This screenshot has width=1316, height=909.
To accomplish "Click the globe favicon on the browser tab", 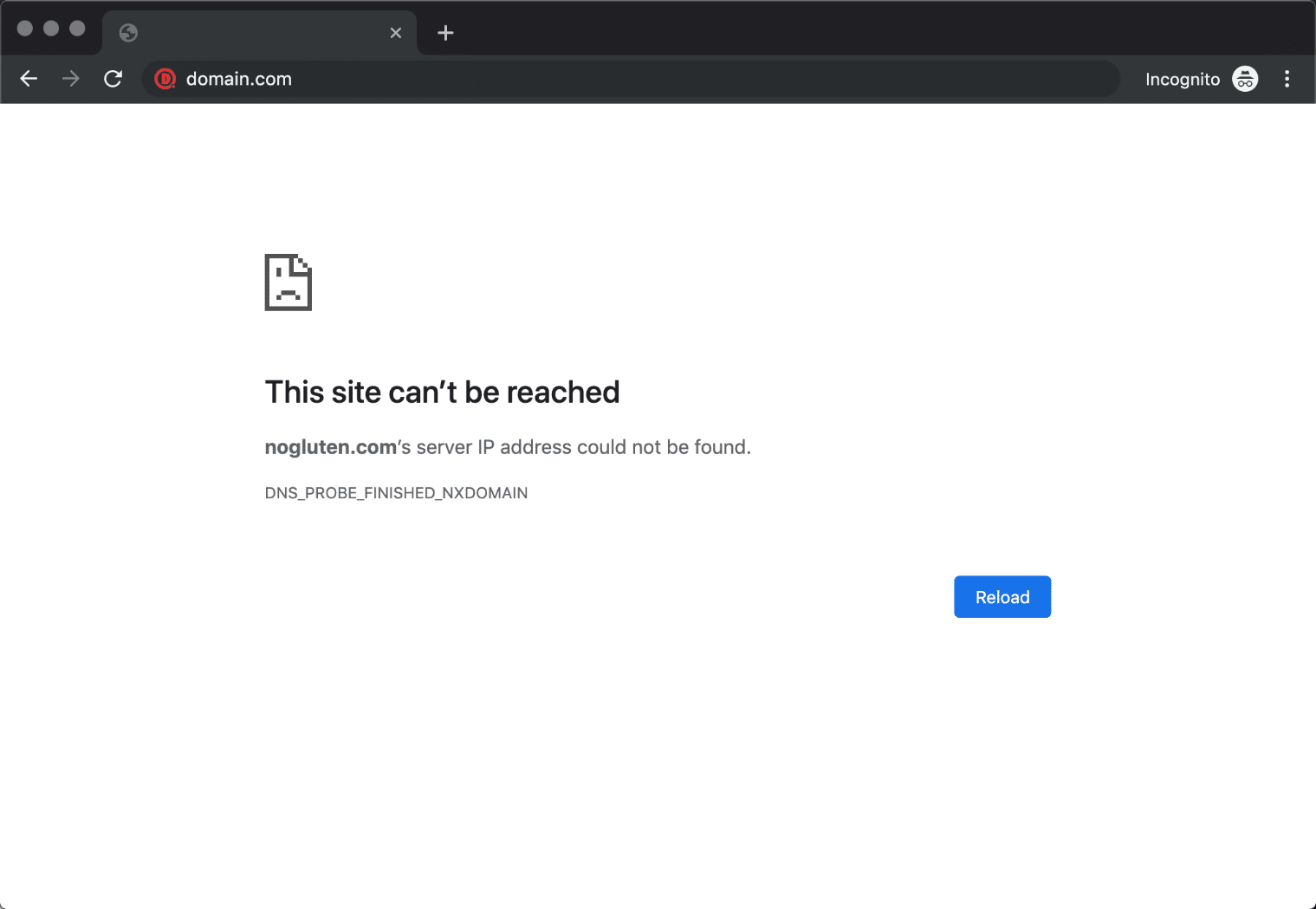I will [x=128, y=33].
